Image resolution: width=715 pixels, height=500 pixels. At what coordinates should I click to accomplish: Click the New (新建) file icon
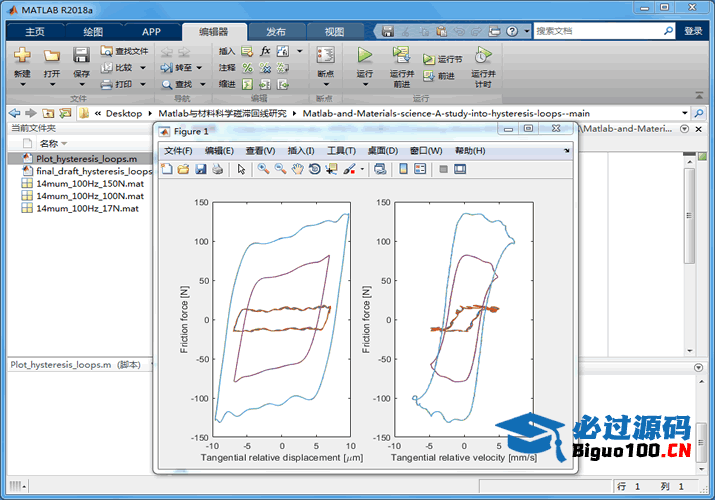coord(22,55)
